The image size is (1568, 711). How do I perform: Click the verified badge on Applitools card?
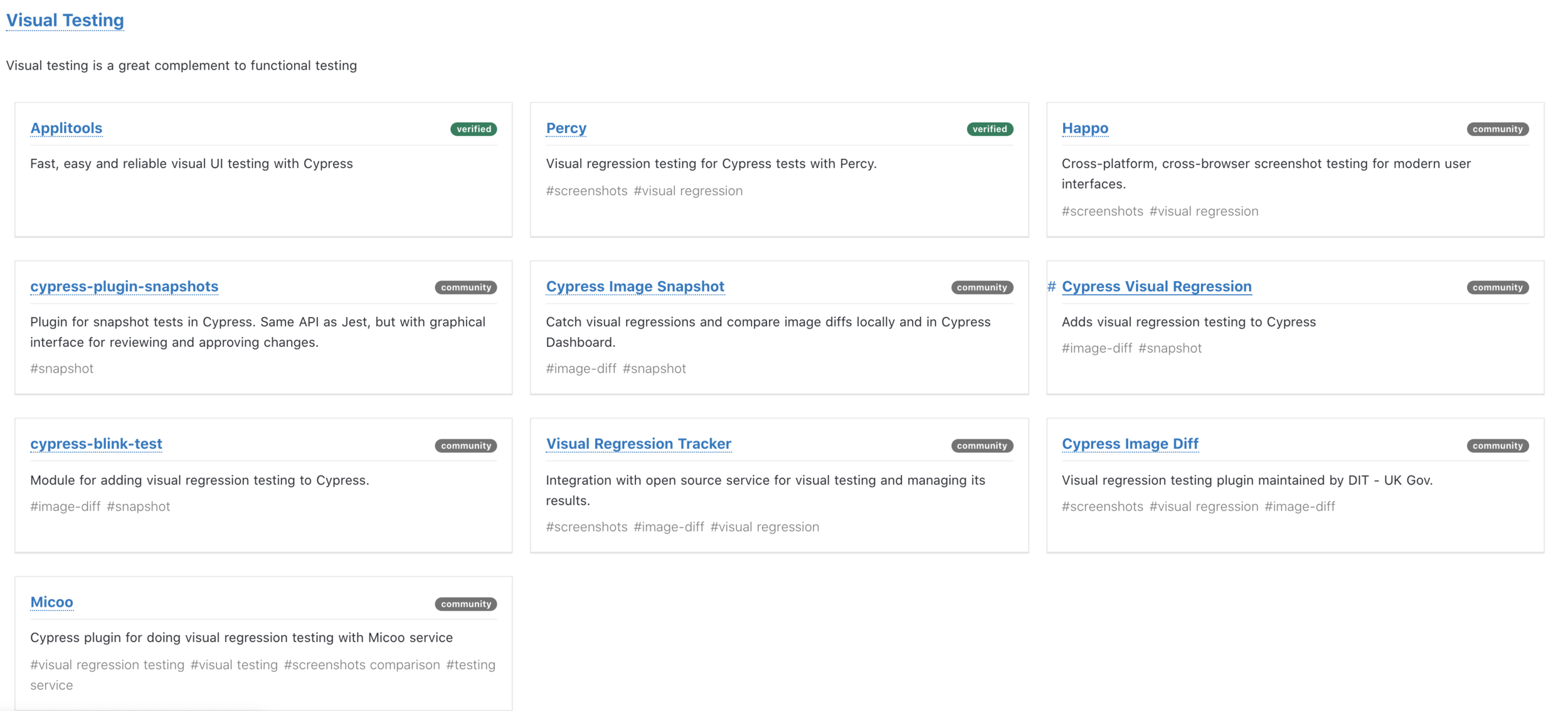(x=474, y=129)
